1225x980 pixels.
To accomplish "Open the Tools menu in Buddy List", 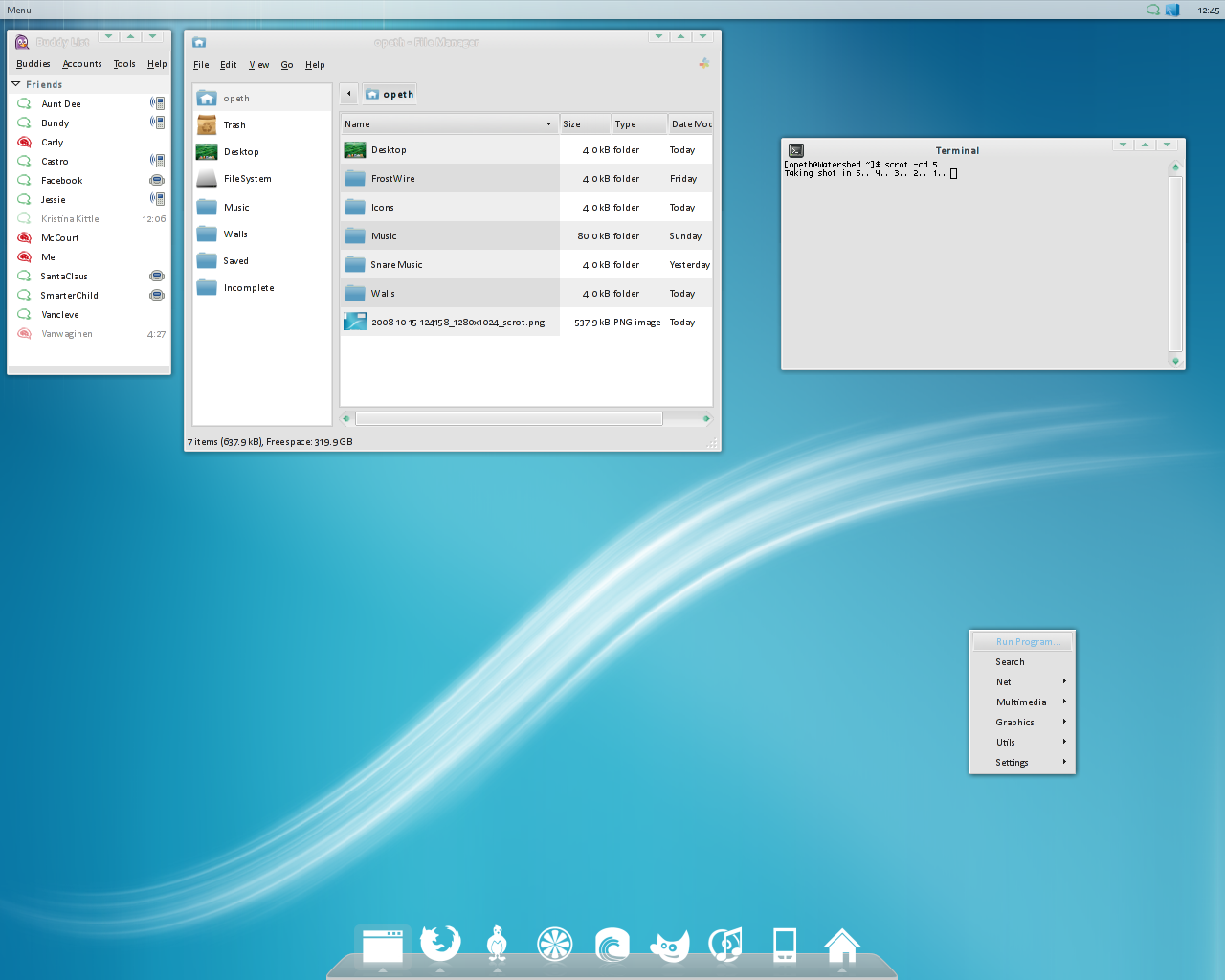I will click(x=124, y=64).
